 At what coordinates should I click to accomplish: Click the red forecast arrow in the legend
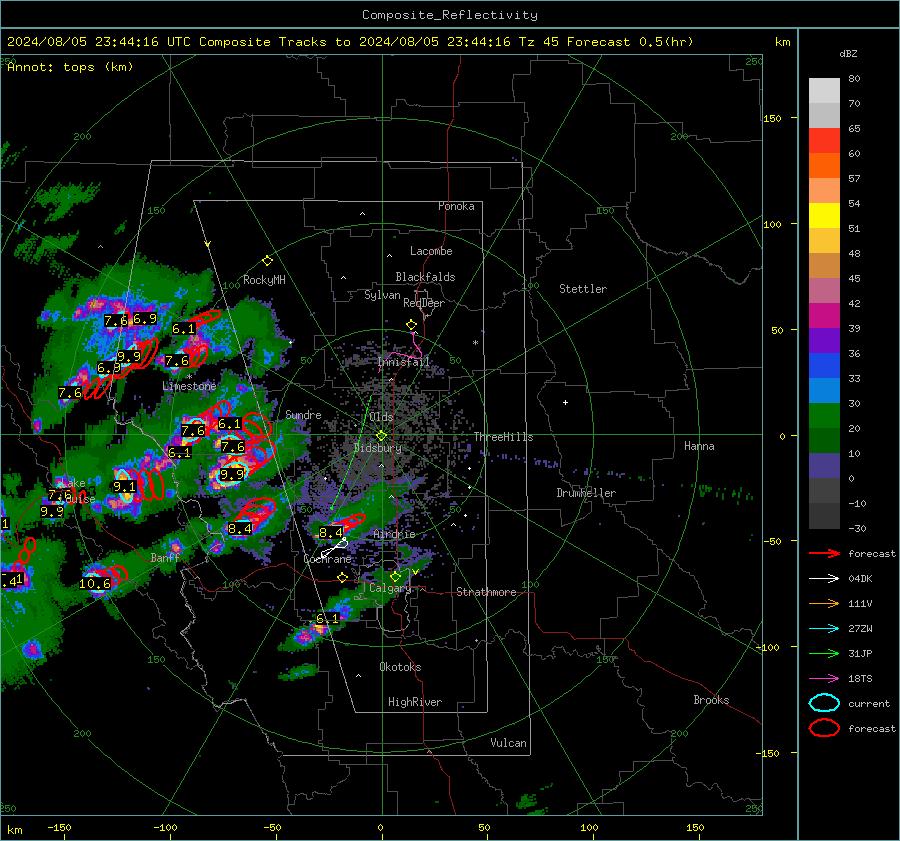pos(824,553)
